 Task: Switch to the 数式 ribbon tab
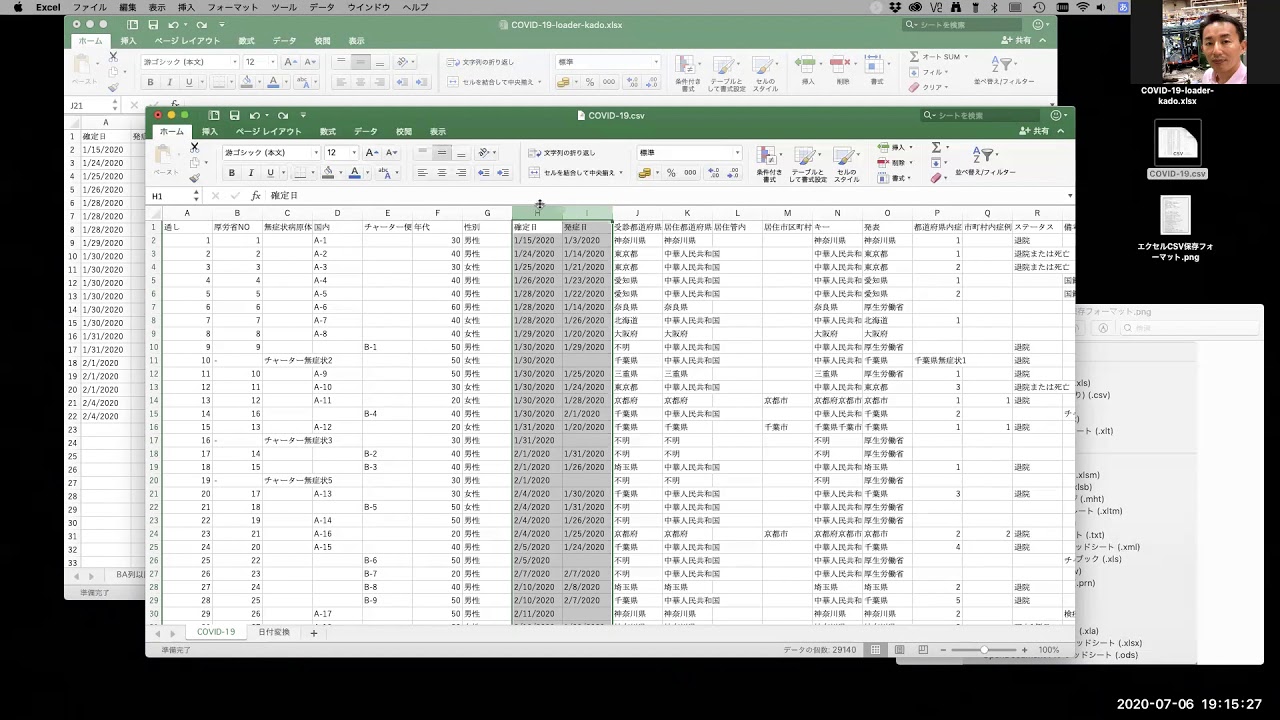click(x=327, y=132)
